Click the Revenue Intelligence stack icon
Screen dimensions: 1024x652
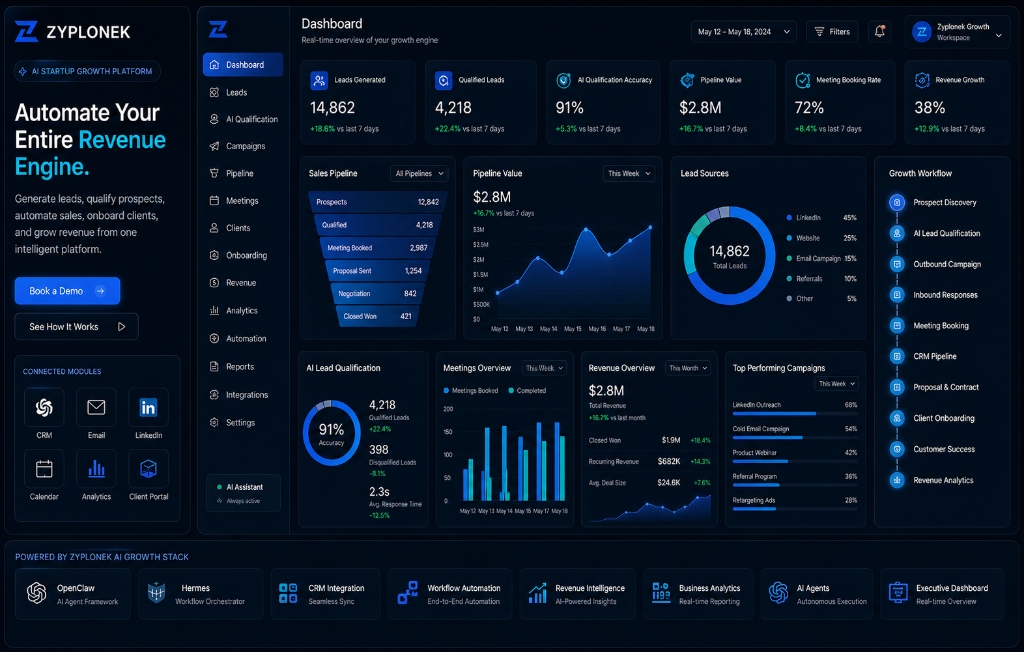537,593
